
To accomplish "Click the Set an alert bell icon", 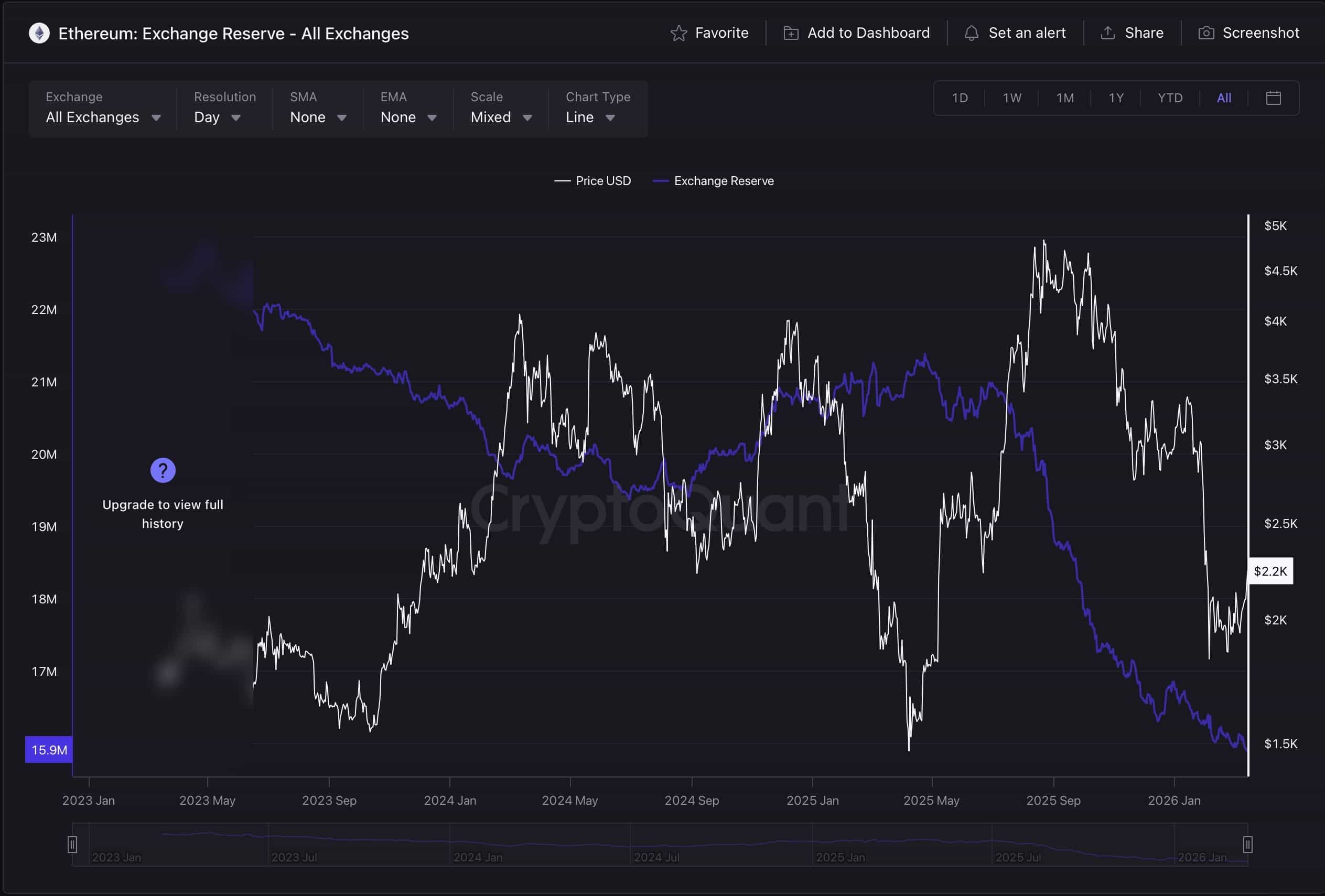I will (x=973, y=33).
